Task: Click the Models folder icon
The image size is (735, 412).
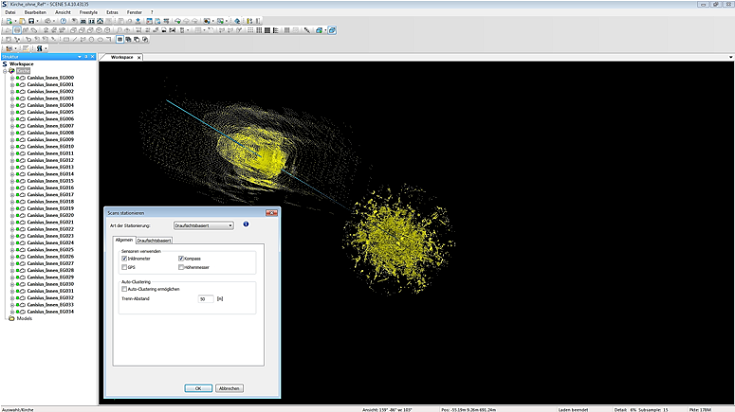Action: [x=12, y=319]
